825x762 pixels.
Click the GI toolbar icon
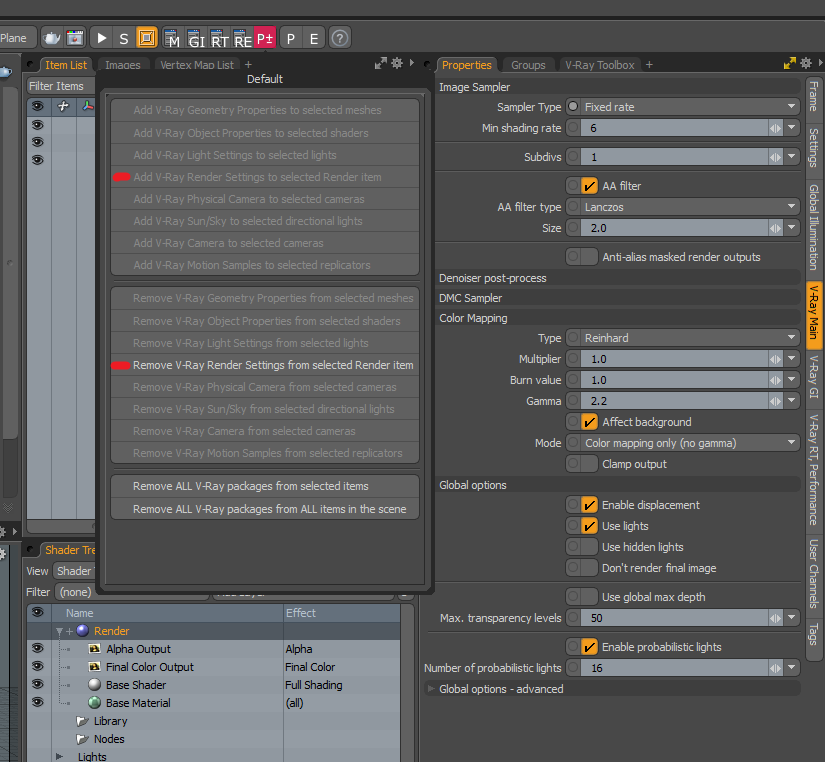[x=196, y=38]
